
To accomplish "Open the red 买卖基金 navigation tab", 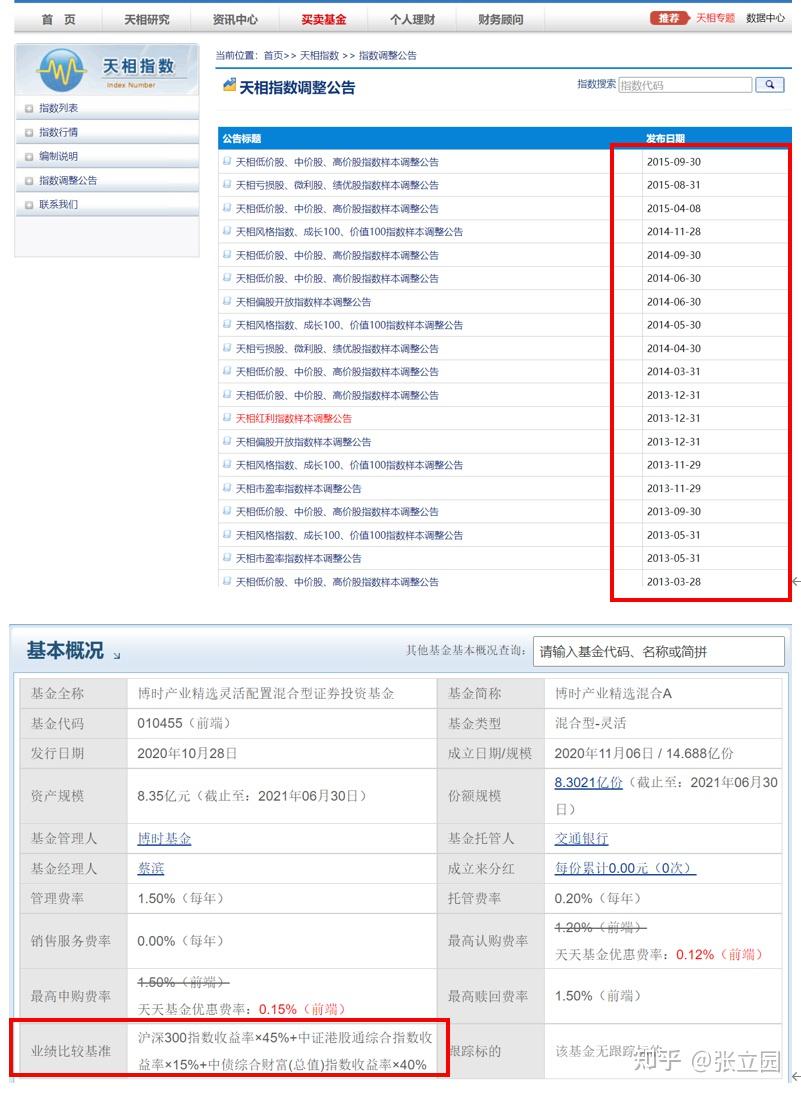I will click(324, 20).
